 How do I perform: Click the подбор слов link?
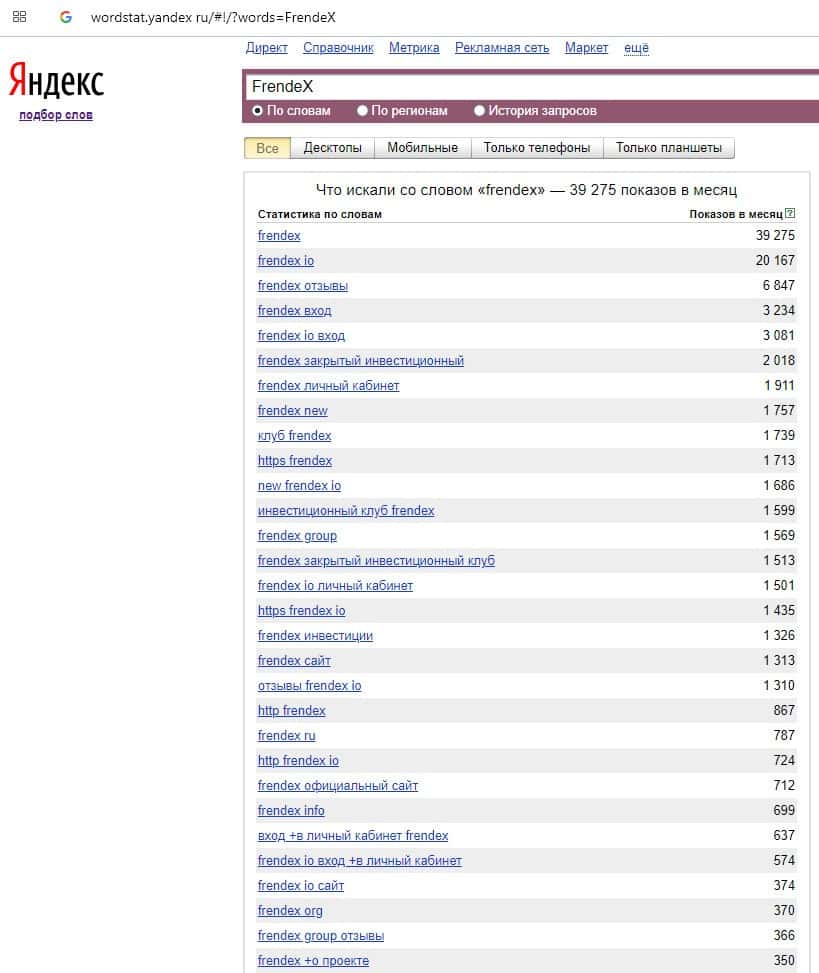56,115
